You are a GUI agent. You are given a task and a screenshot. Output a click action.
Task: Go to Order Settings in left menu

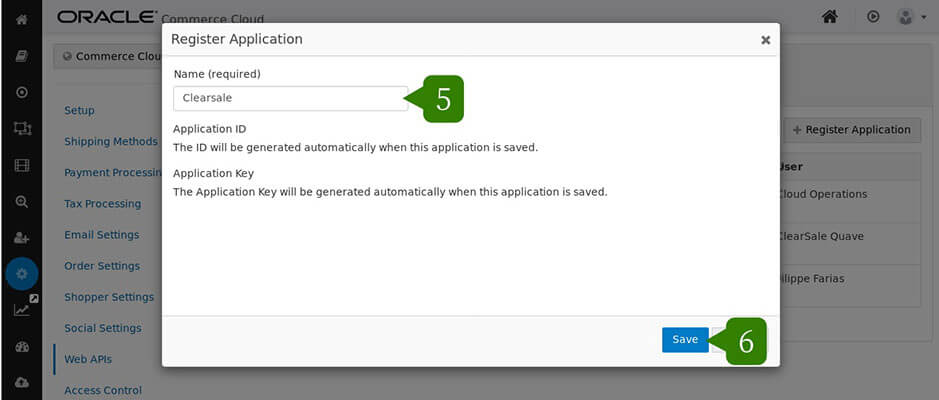click(101, 266)
